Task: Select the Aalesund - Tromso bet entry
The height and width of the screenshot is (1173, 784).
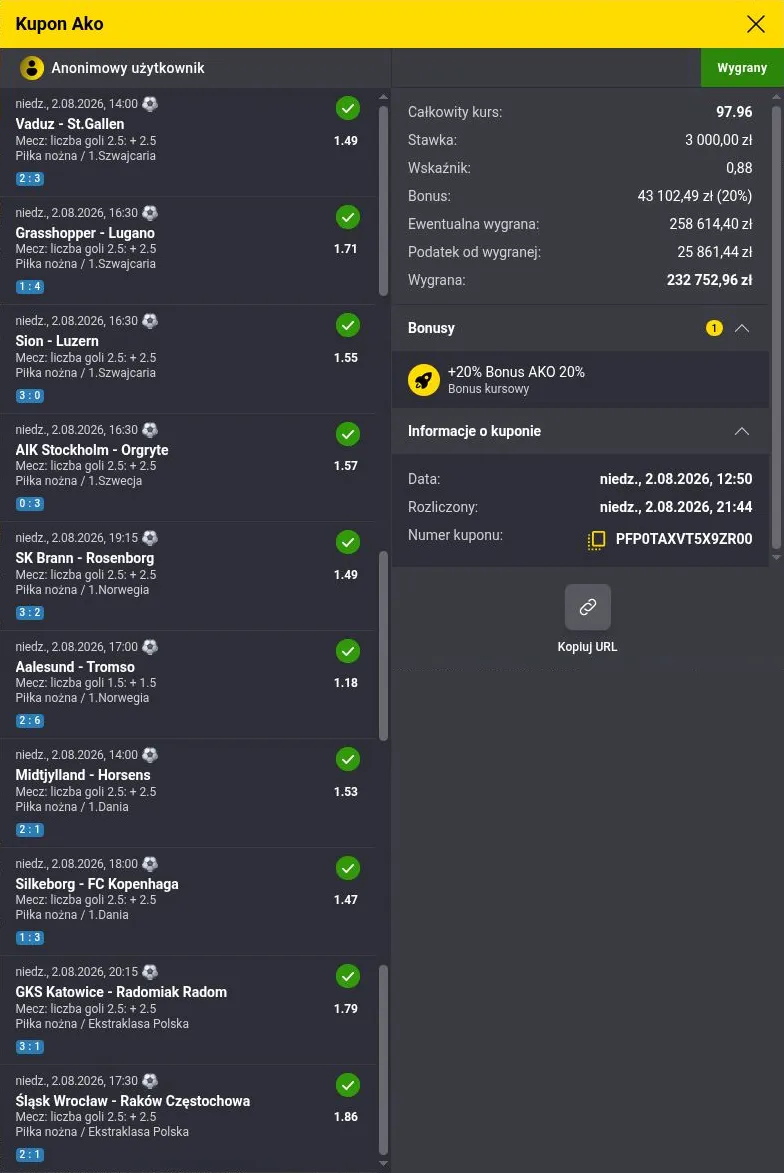Action: click(x=188, y=684)
